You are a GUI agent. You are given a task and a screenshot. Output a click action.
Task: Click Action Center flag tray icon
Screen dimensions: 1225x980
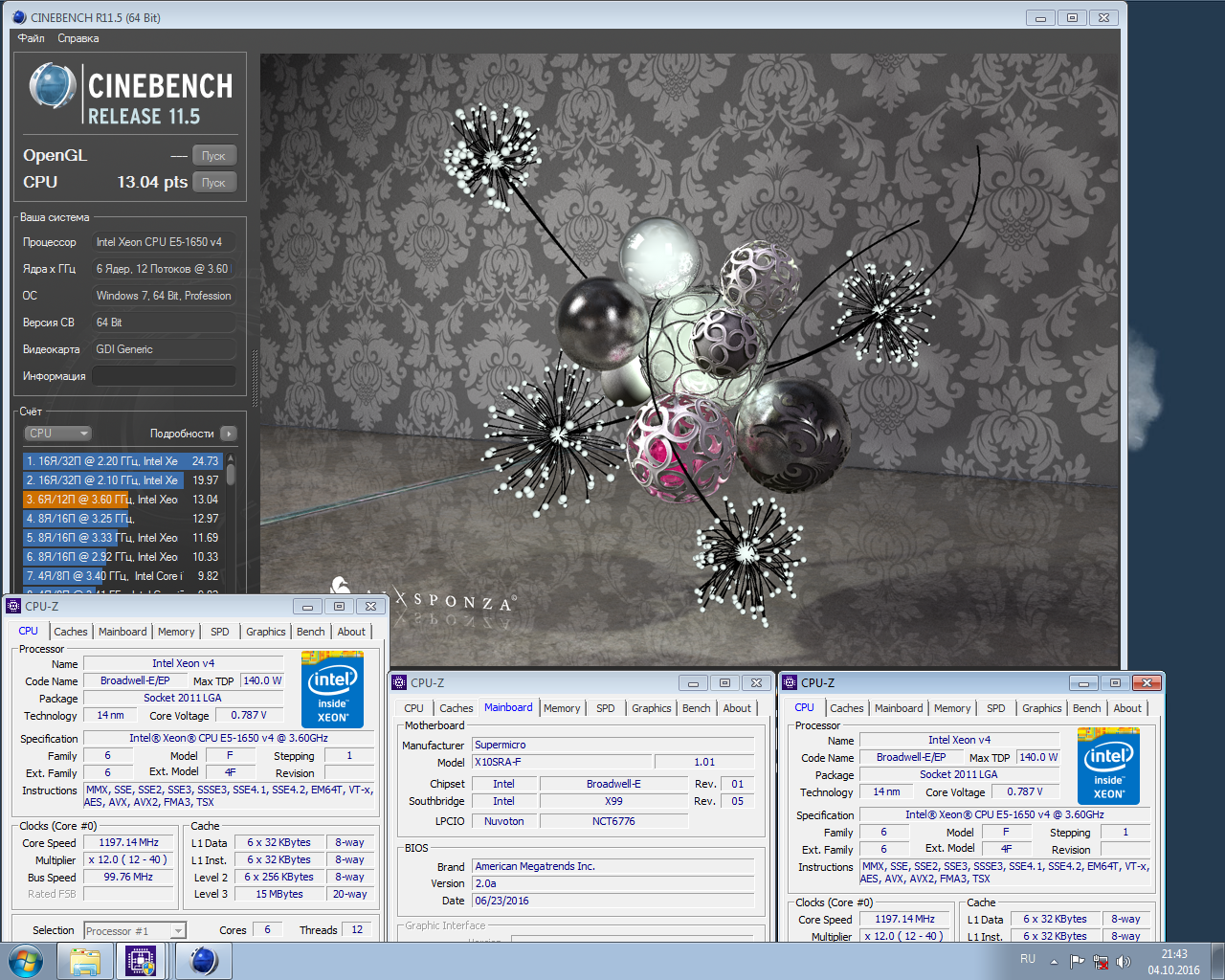coord(1078,962)
